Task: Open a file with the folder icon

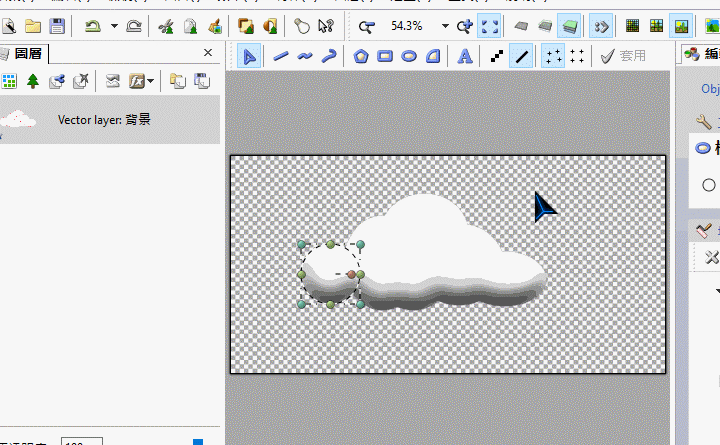Action: click(33, 26)
